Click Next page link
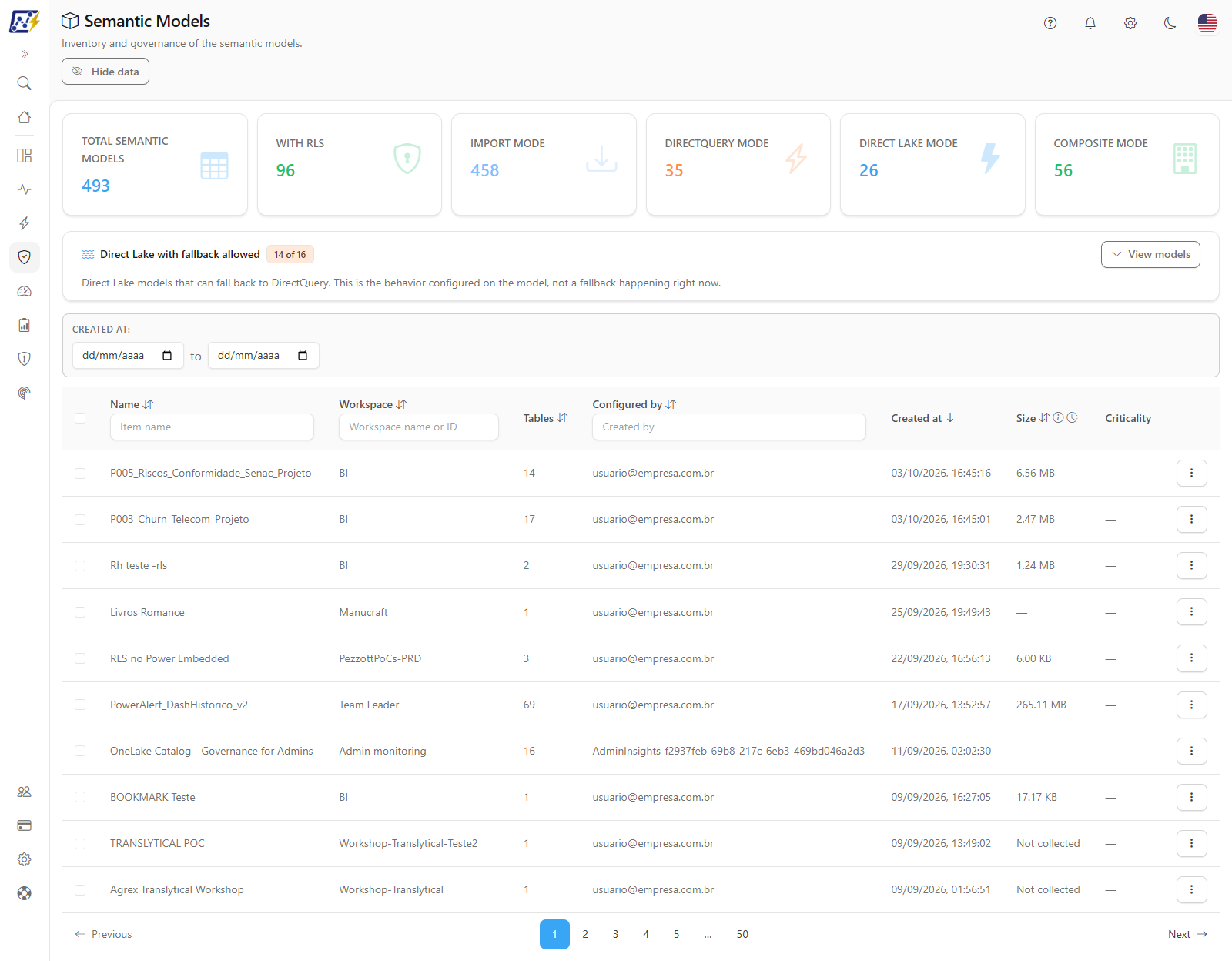The height and width of the screenshot is (961, 1232). tap(1187, 934)
